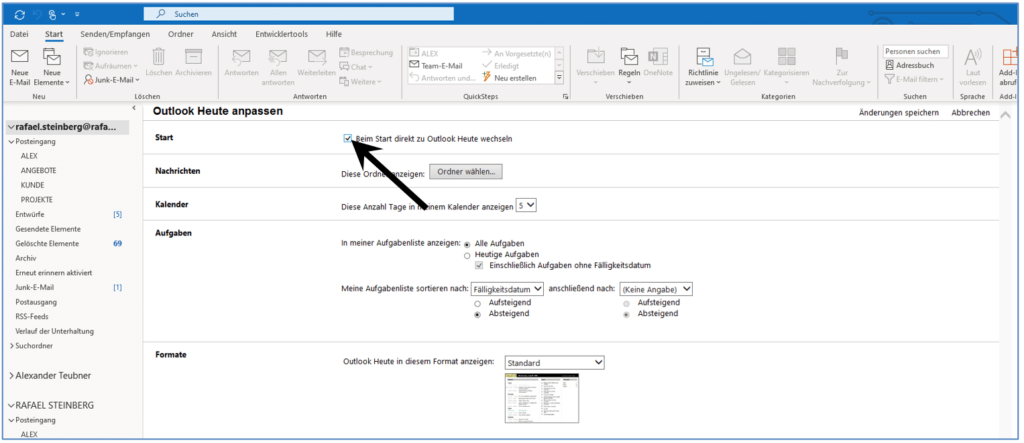
Task: Open the calendar days count dropdown
Action: click(x=526, y=205)
